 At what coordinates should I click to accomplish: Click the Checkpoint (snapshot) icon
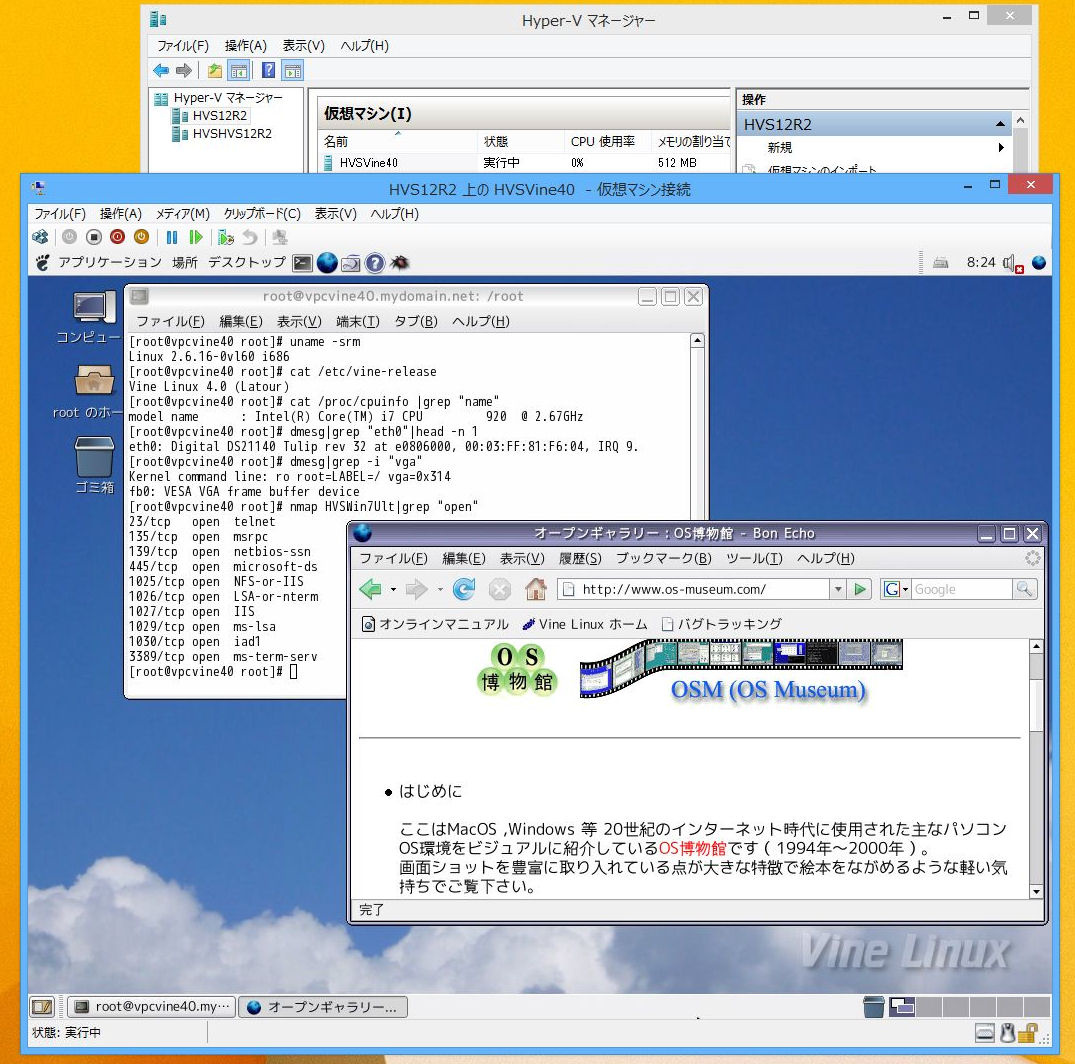tap(226, 237)
